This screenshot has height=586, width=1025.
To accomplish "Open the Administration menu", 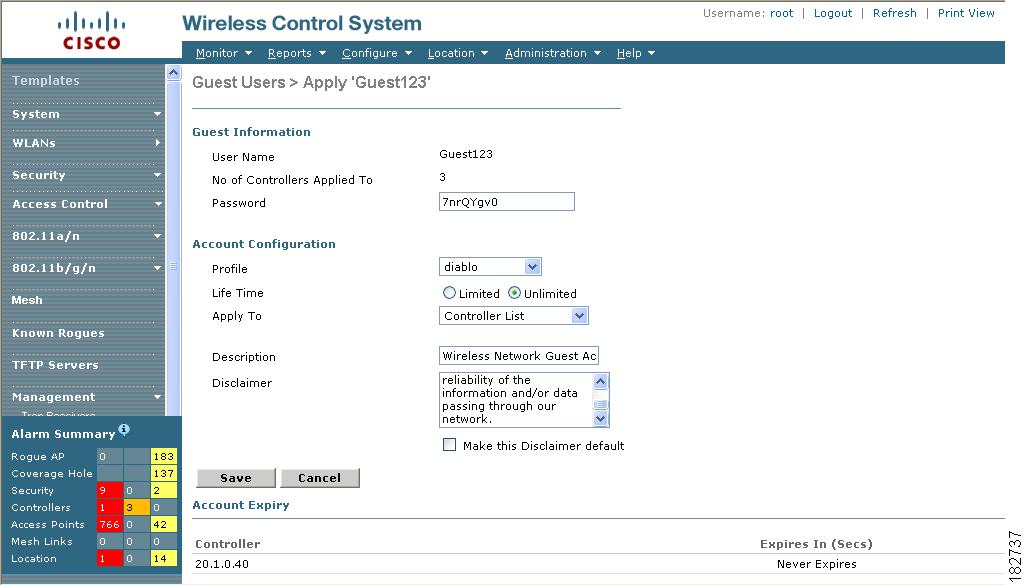I will pyautogui.click(x=546, y=53).
